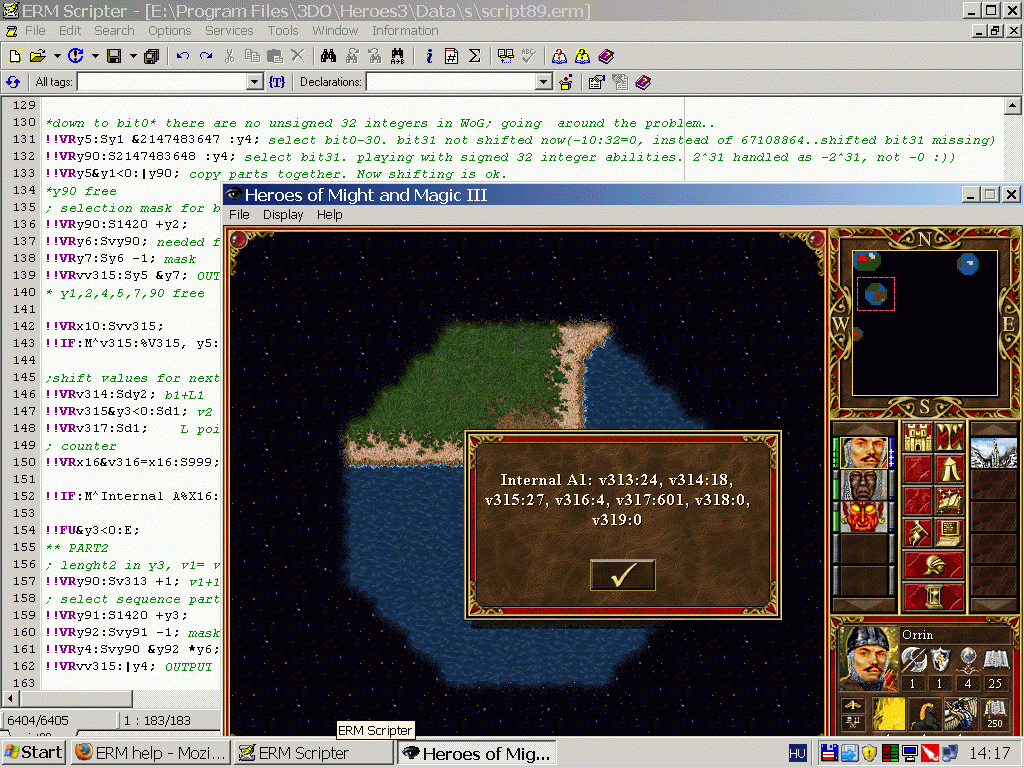The width and height of the screenshot is (1024, 768).
Task: Click the Windows Start button
Action: [x=33, y=753]
